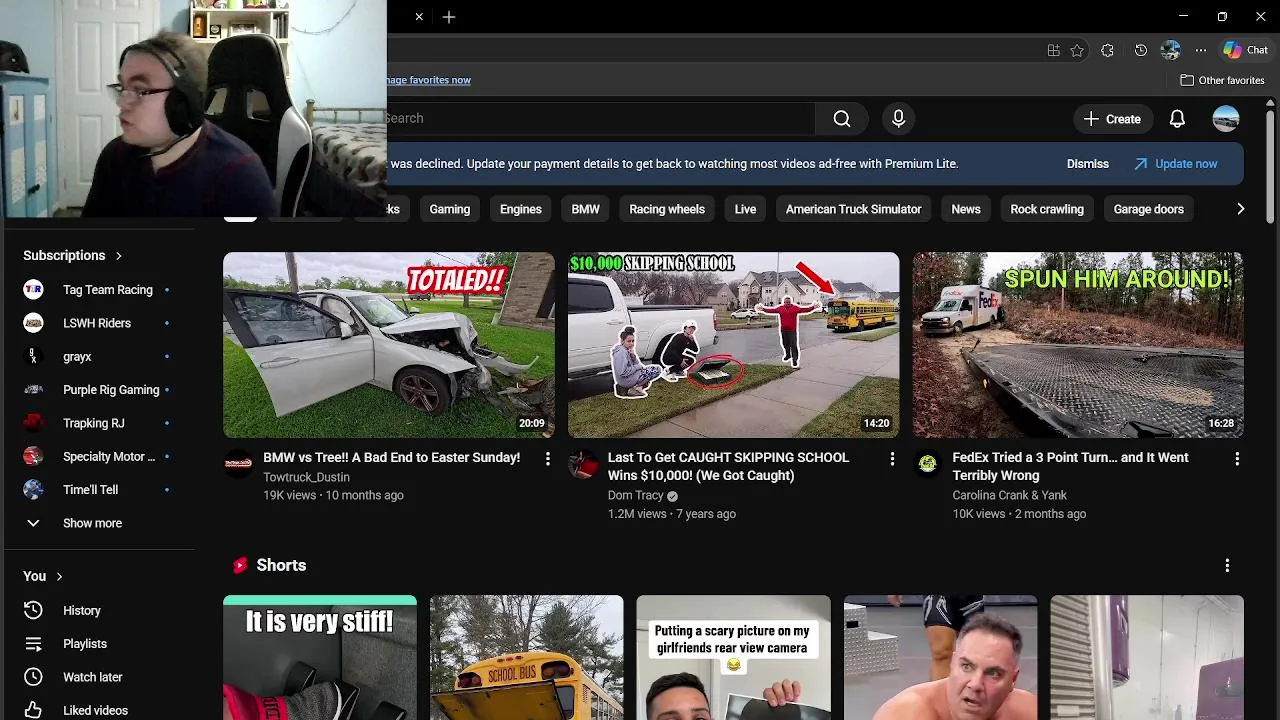
Task: Select the Gaming category chip
Action: 450,209
